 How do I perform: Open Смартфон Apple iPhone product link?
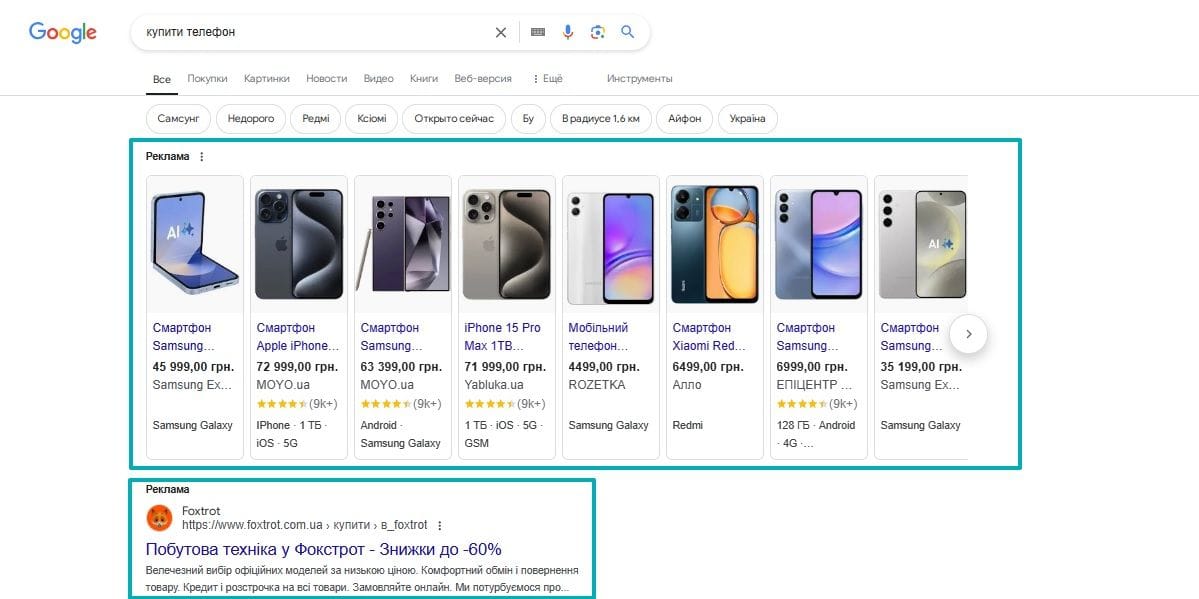click(x=297, y=337)
